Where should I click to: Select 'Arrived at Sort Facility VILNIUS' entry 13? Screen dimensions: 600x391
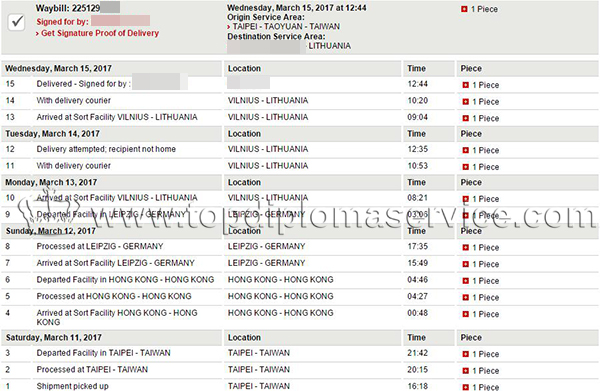click(x=117, y=117)
